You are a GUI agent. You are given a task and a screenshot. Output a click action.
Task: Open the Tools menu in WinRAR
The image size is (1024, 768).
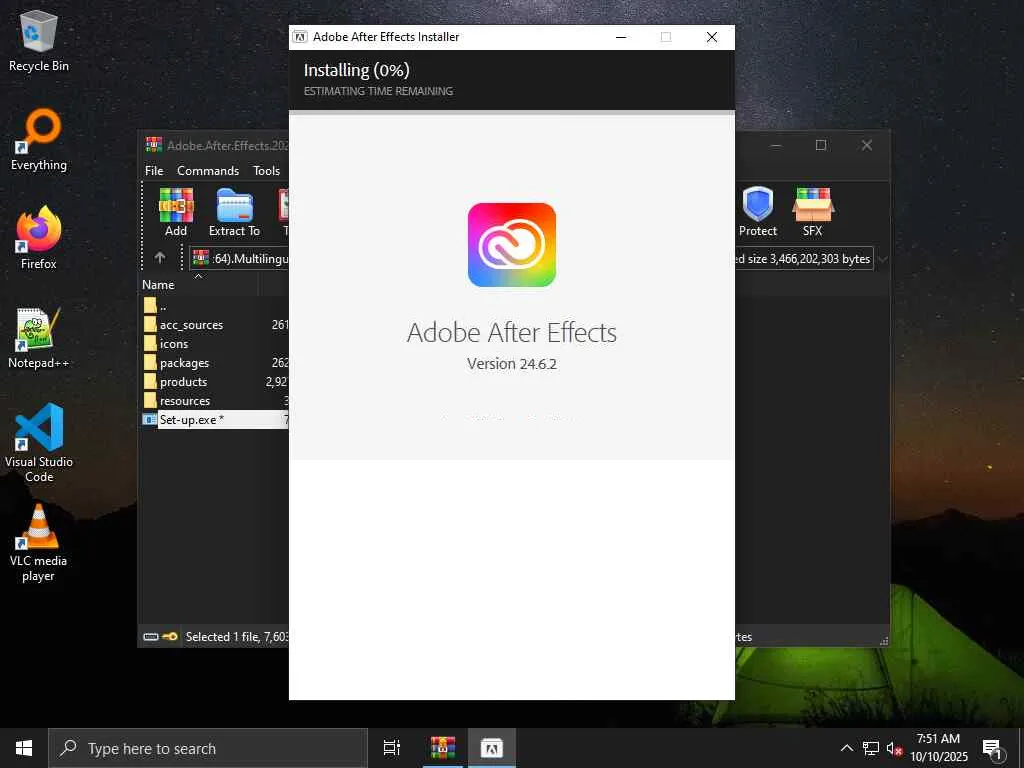tap(266, 170)
